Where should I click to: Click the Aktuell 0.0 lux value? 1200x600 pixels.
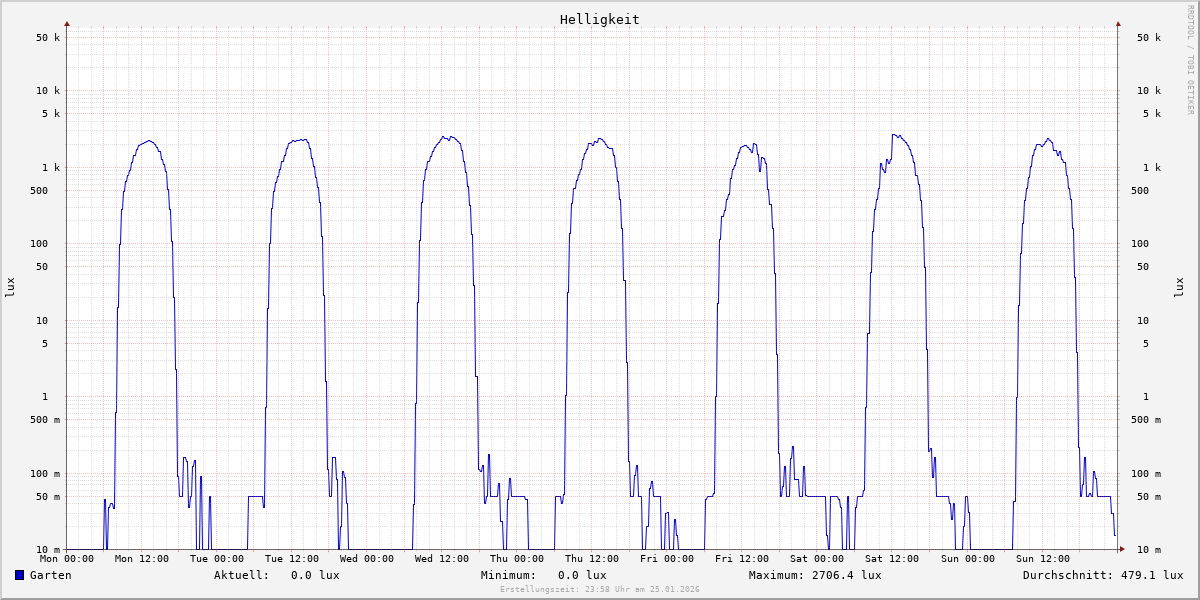click(x=276, y=575)
